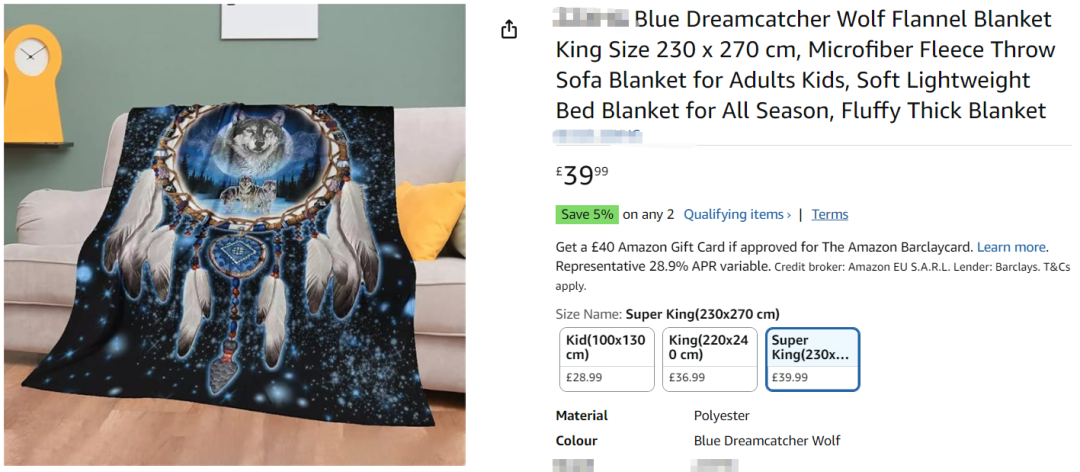The width and height of the screenshot is (1080, 472).
Task: Click the Polyester material value
Action: [x=721, y=415]
